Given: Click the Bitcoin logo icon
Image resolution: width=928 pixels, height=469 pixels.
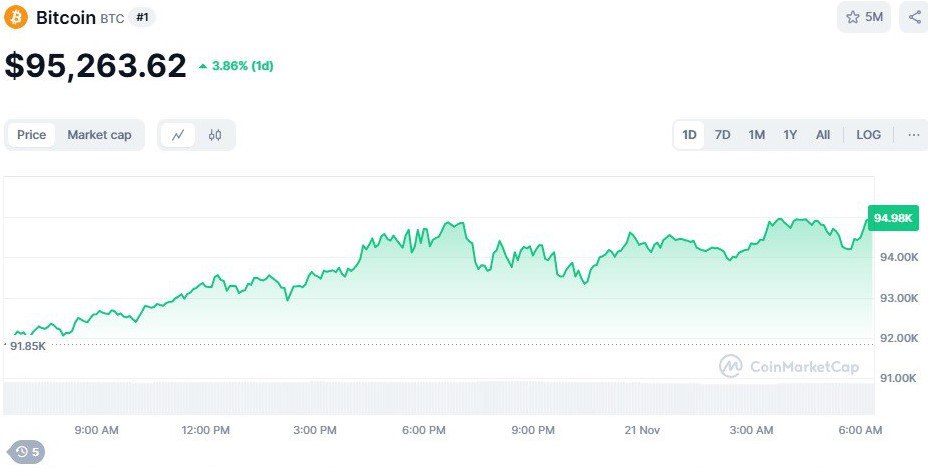Looking at the screenshot, I should [x=17, y=17].
